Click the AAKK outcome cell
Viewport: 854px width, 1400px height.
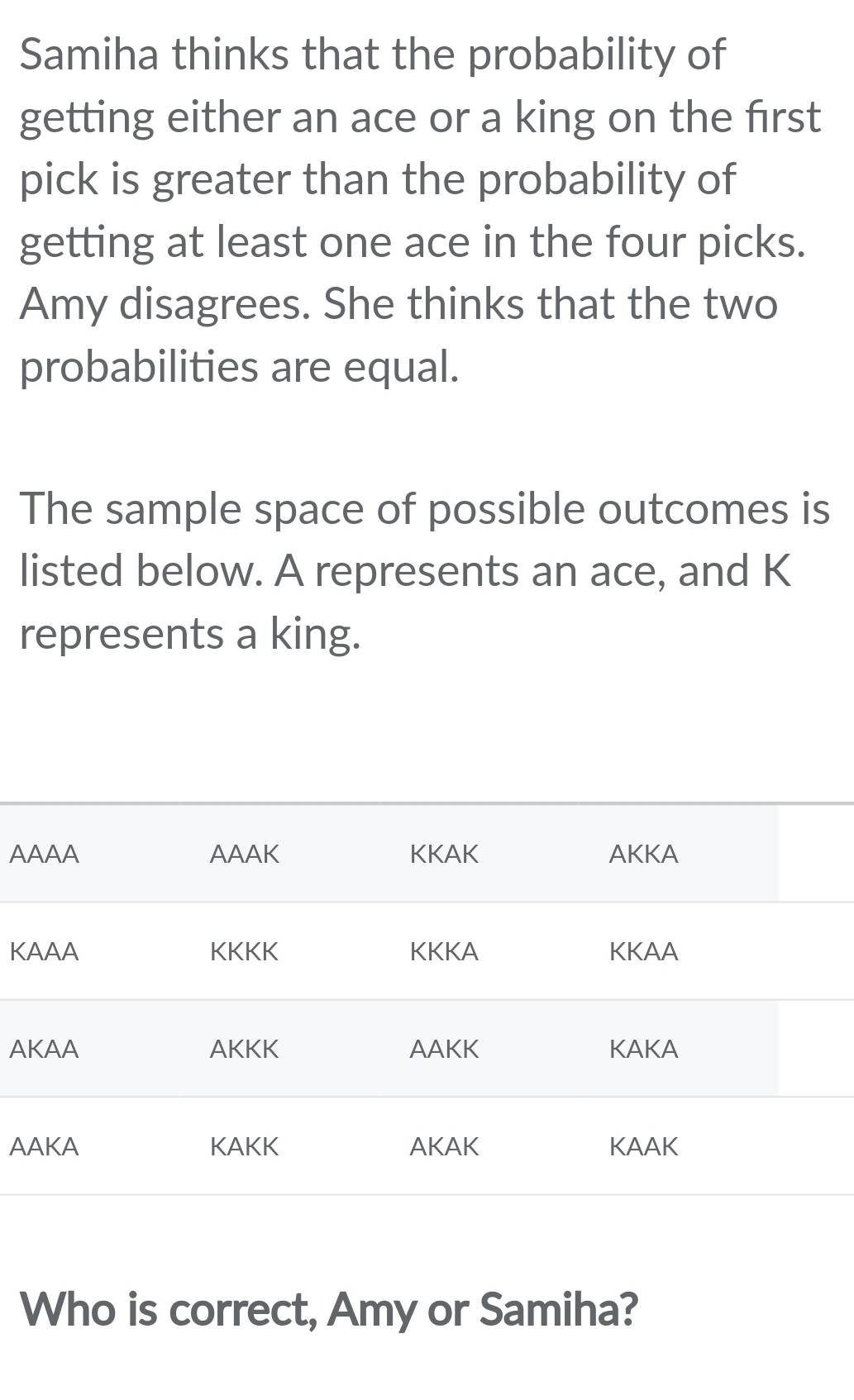(444, 1049)
